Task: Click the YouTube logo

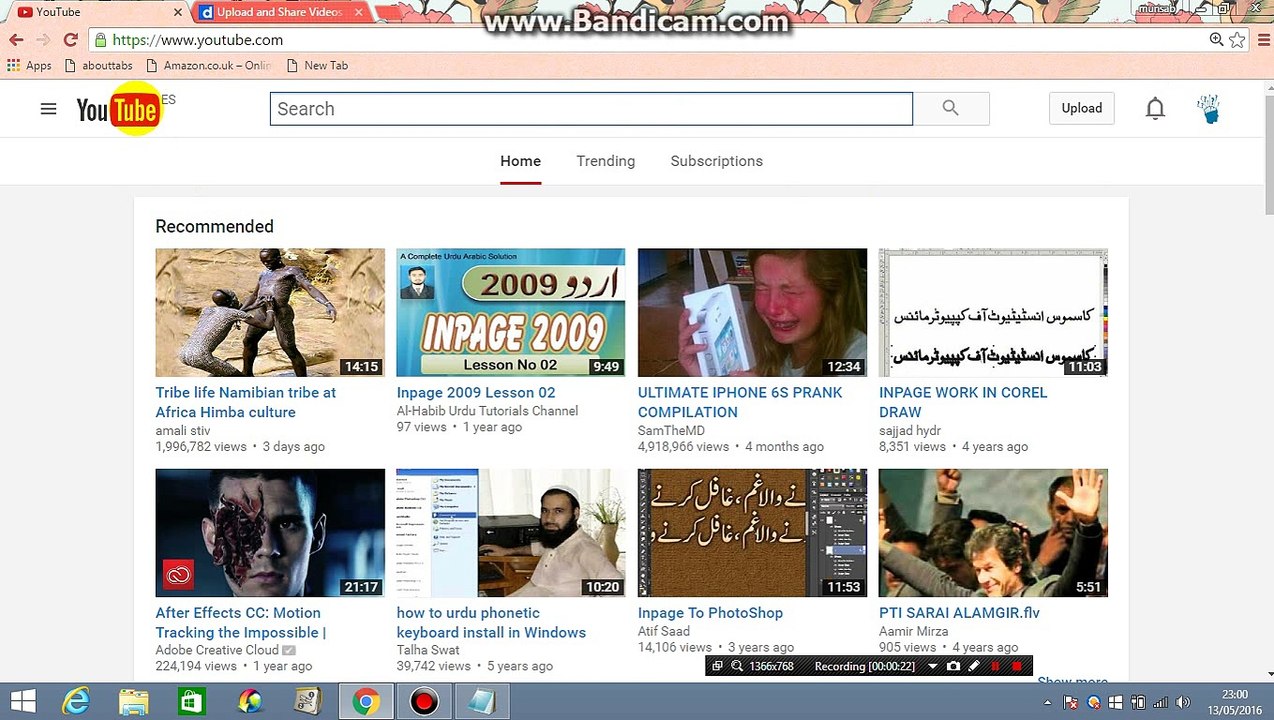Action: point(118,110)
